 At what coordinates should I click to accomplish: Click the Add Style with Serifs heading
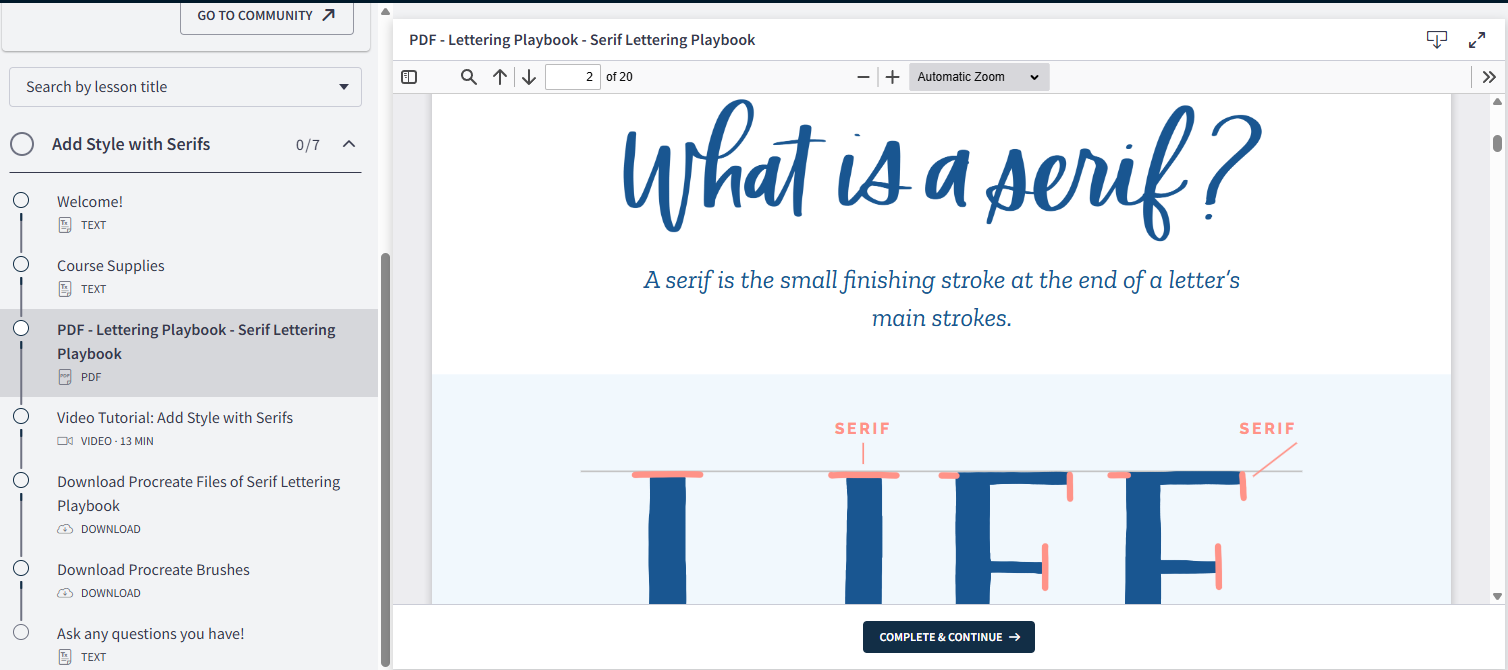[131, 144]
